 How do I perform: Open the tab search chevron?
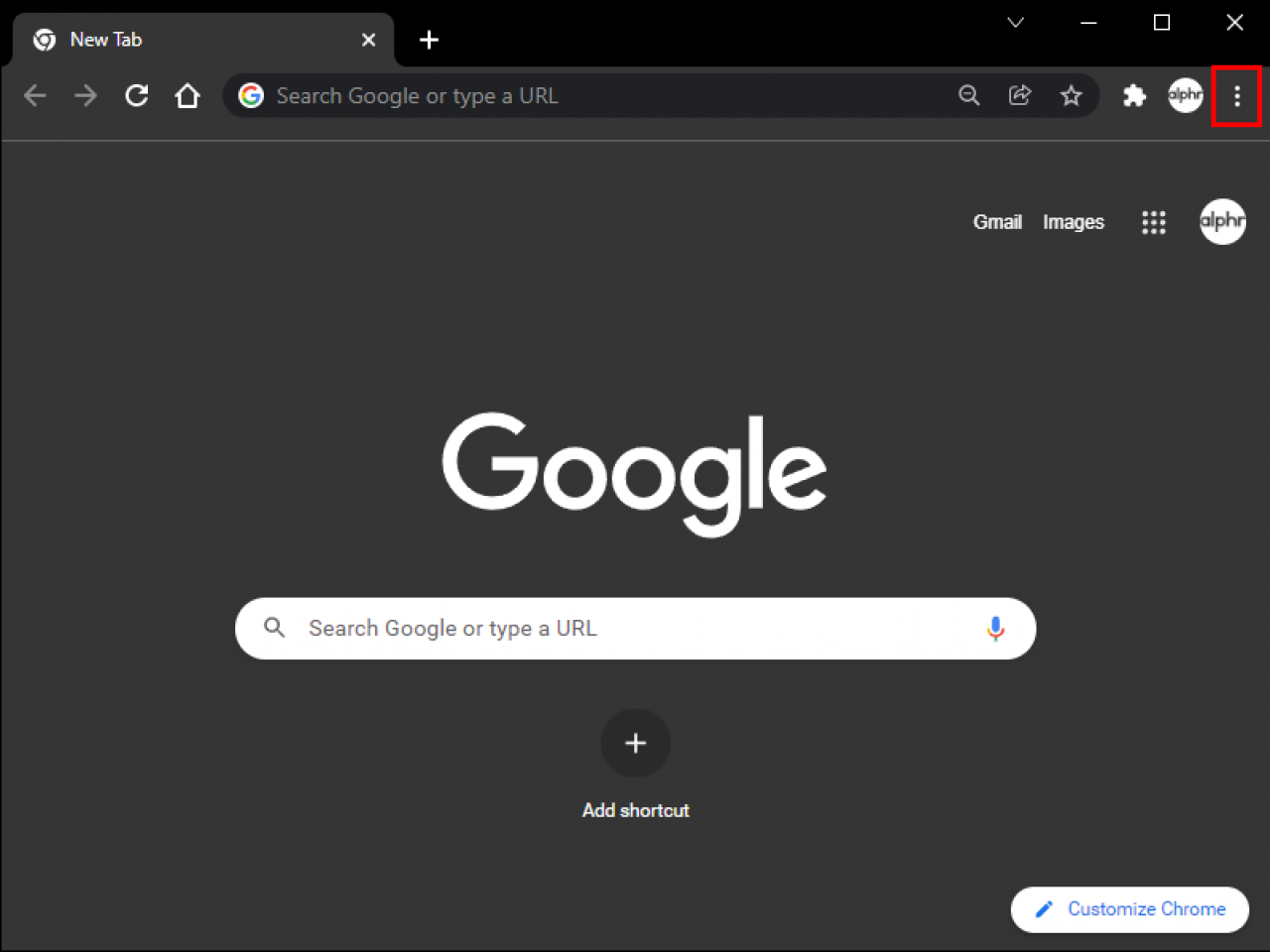(x=1015, y=22)
